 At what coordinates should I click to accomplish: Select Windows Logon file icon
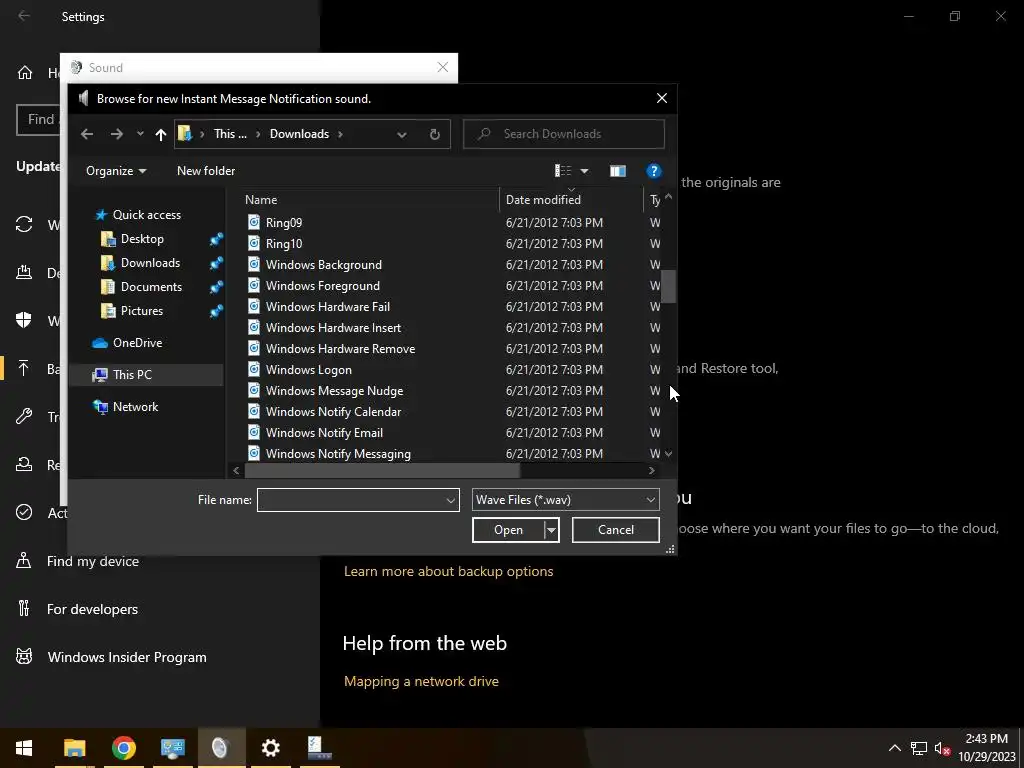point(254,369)
